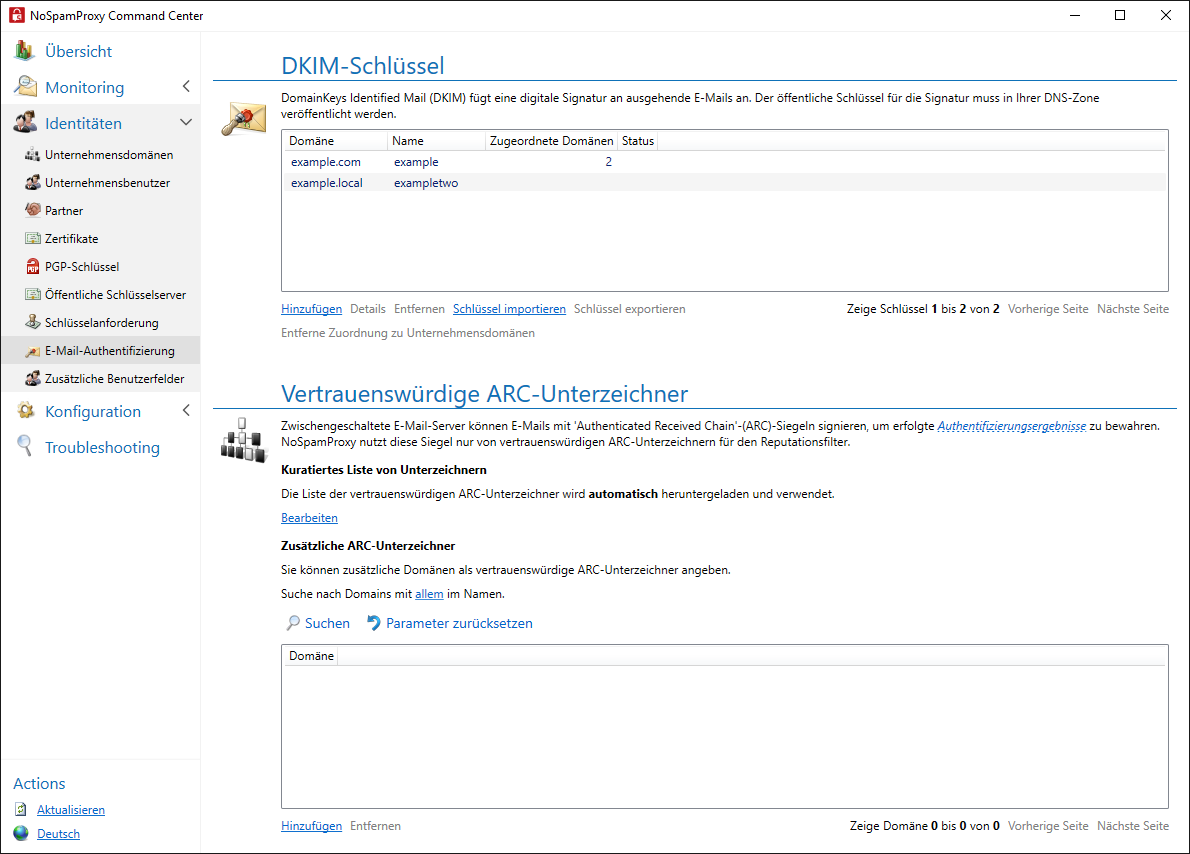Click the Unternehmensdomänen icon
The height and width of the screenshot is (854, 1190).
(x=33, y=155)
